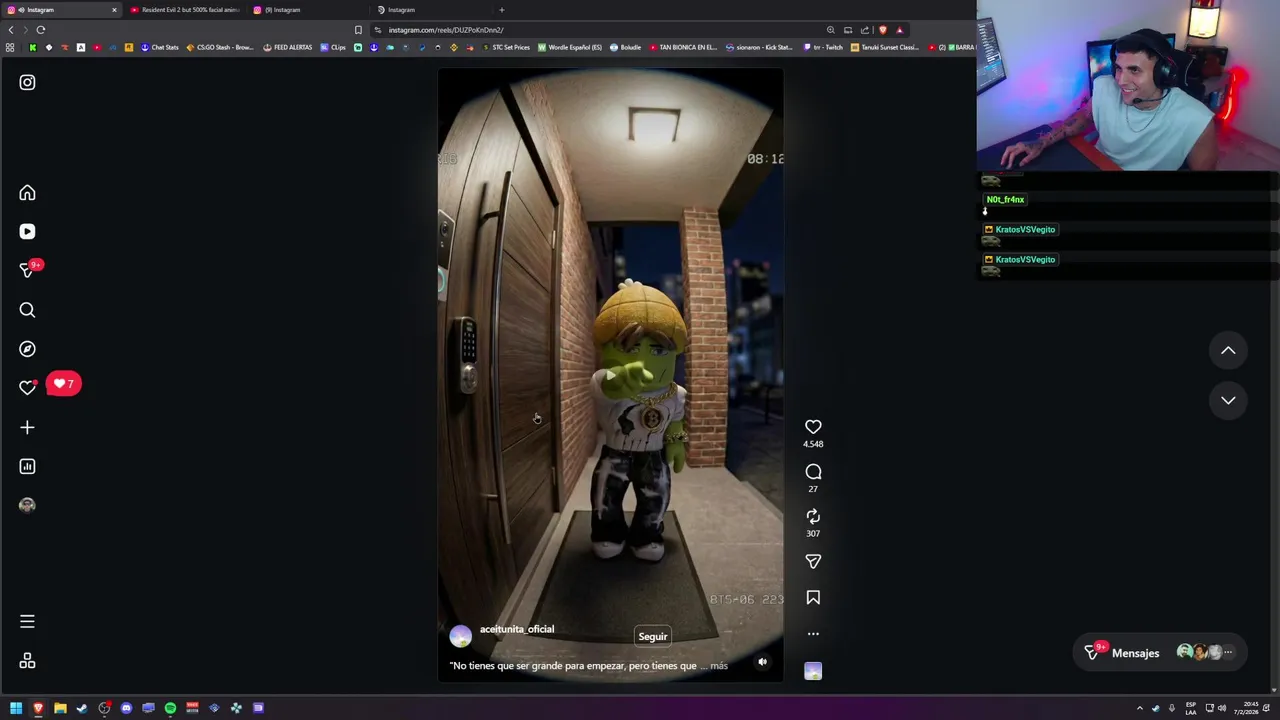
Task: Click aceitunita_oficial's profile picture
Action: 461,636
